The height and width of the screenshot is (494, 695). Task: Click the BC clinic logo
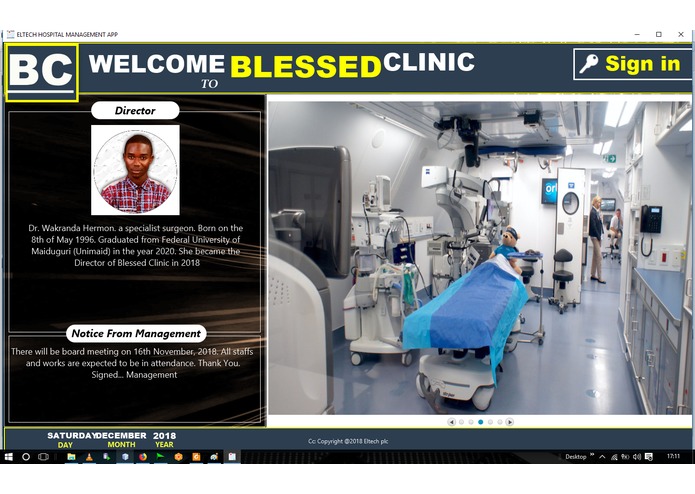tap(42, 73)
